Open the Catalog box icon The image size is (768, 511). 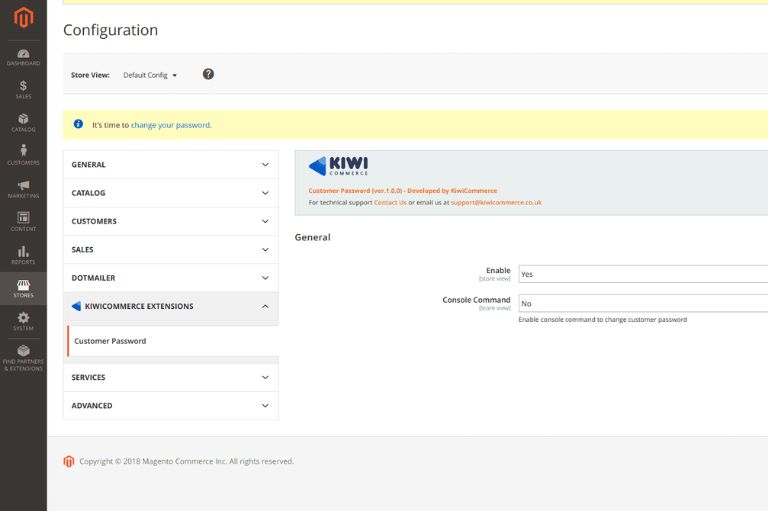23,122
